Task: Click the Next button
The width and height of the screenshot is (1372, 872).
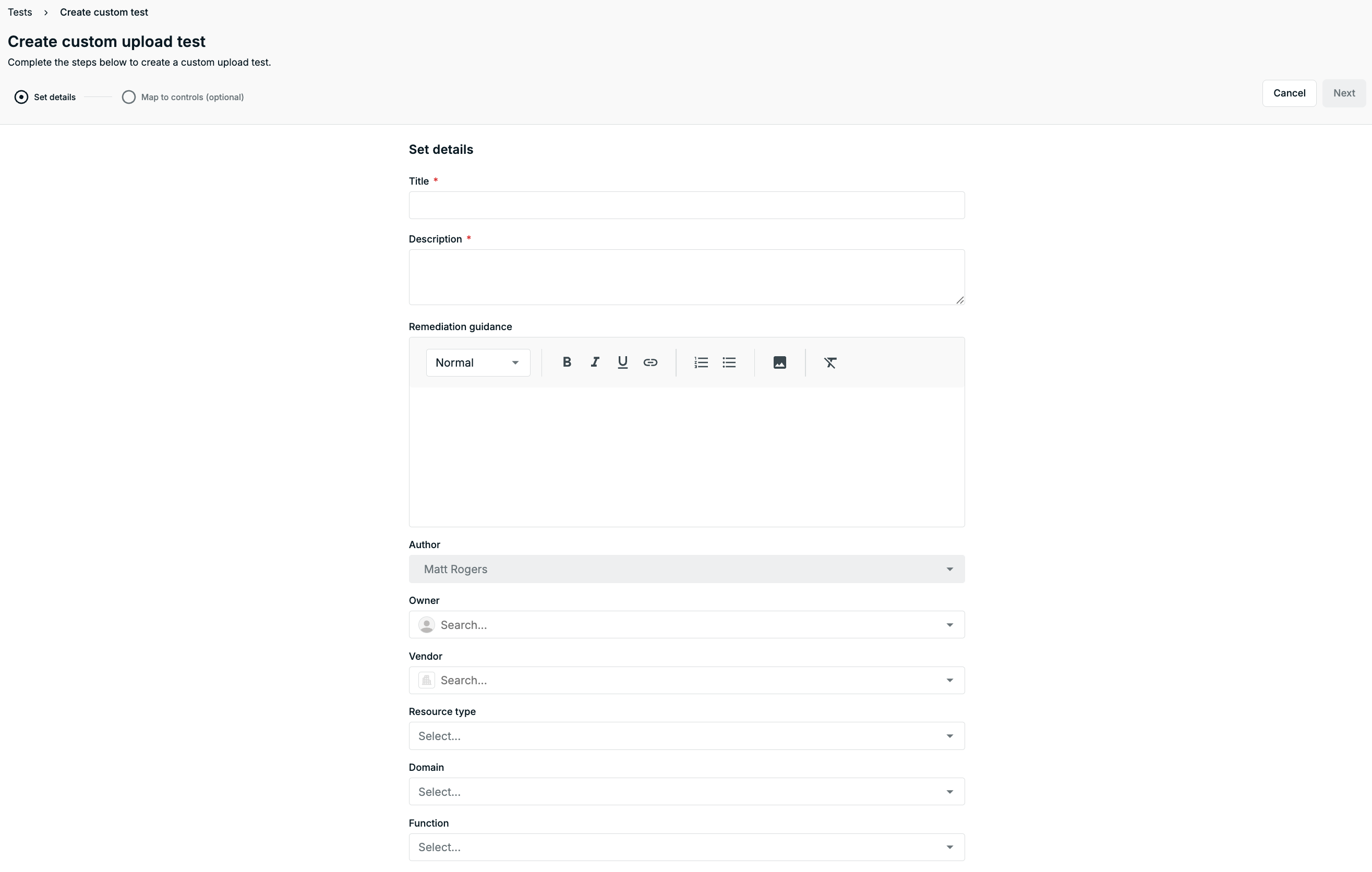Action: (1344, 93)
